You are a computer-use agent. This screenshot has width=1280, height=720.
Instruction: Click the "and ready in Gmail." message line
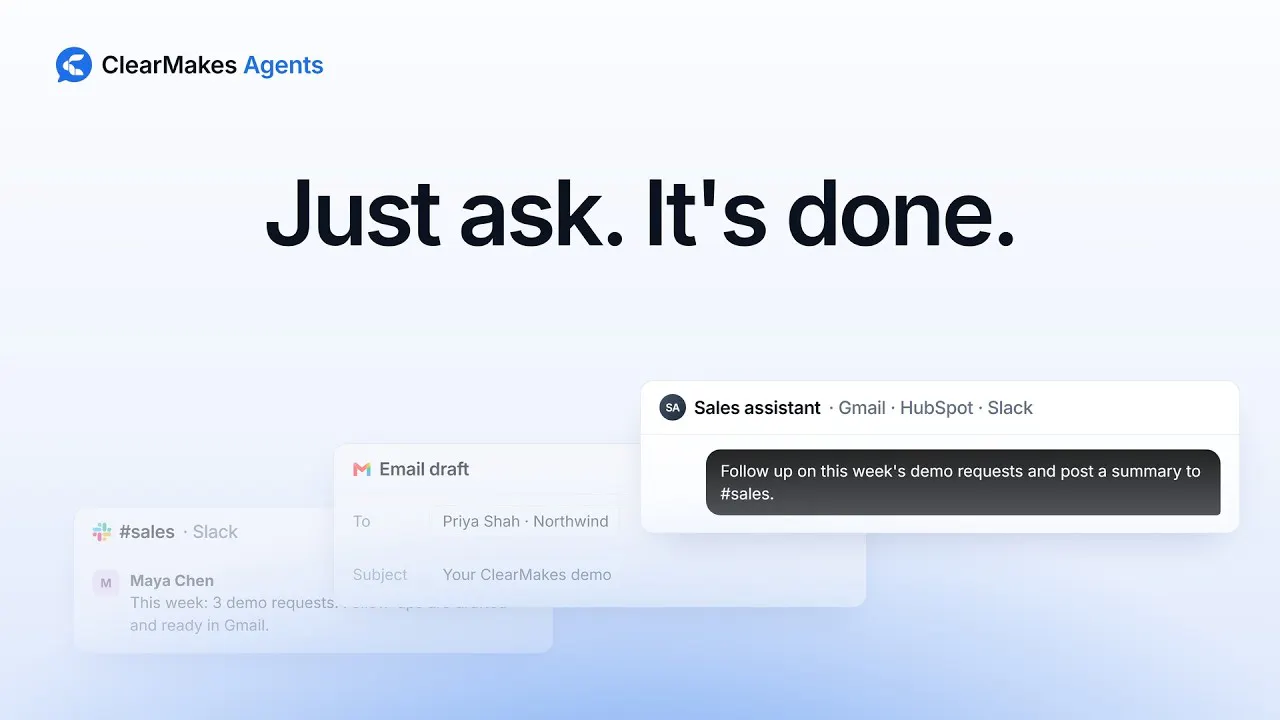(199, 625)
